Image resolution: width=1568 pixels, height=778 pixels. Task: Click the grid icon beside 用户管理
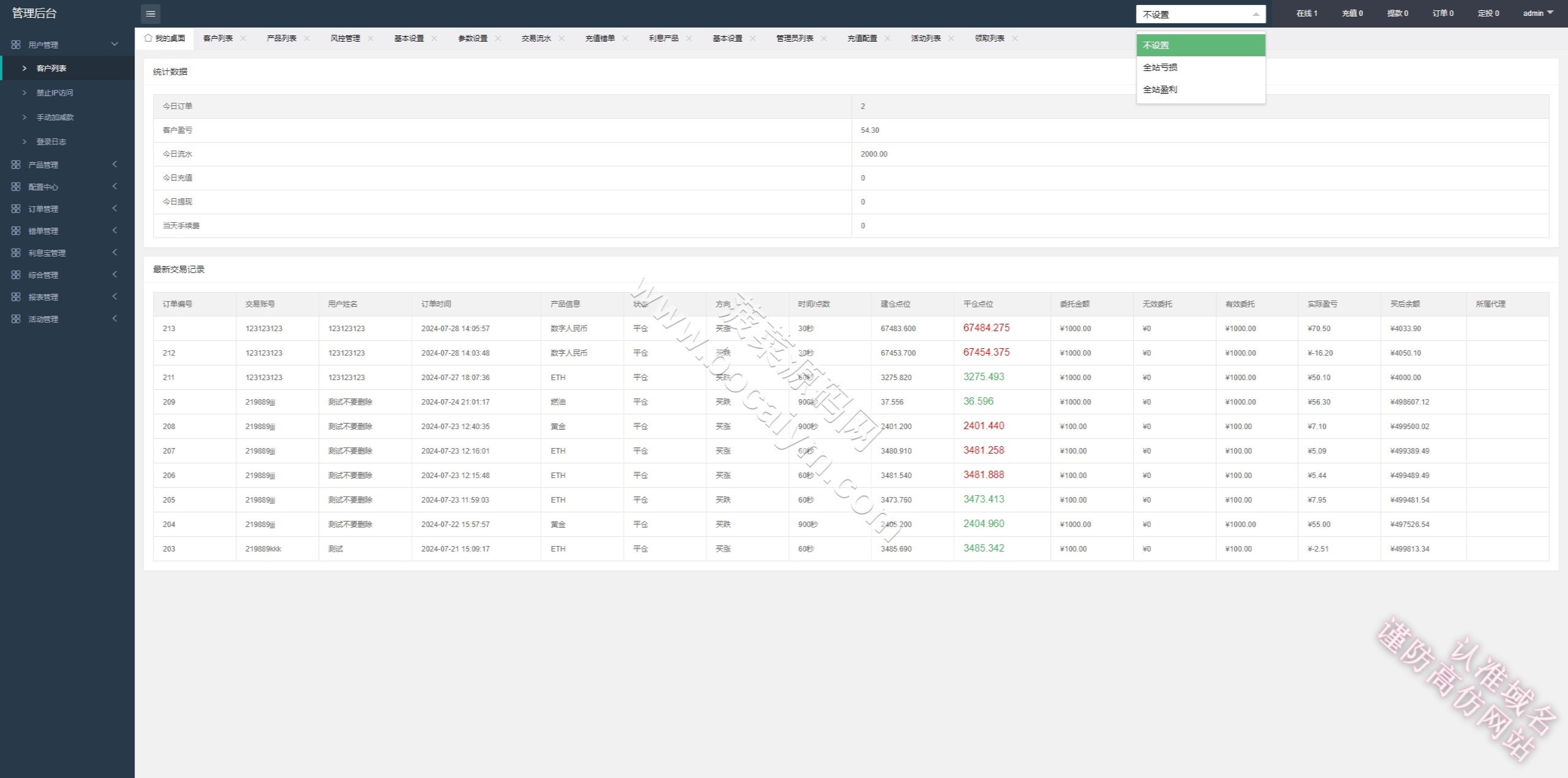coord(16,45)
